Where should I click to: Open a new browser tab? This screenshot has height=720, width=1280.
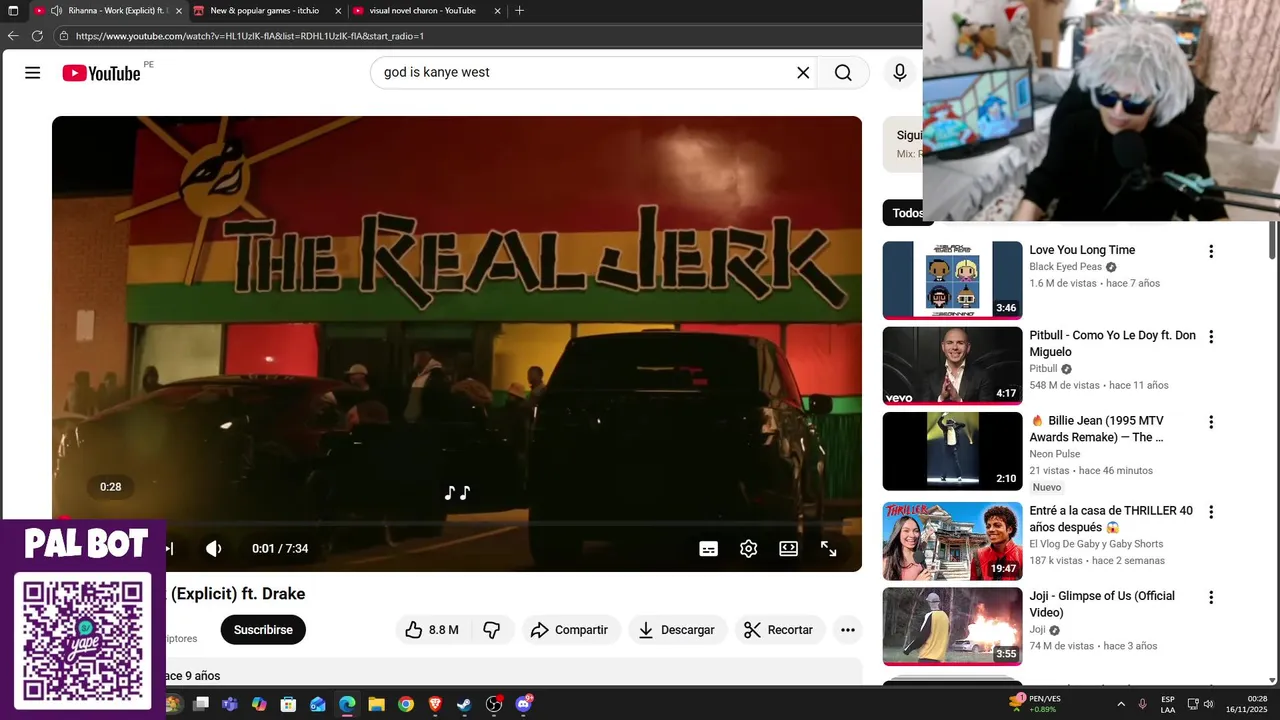point(519,11)
